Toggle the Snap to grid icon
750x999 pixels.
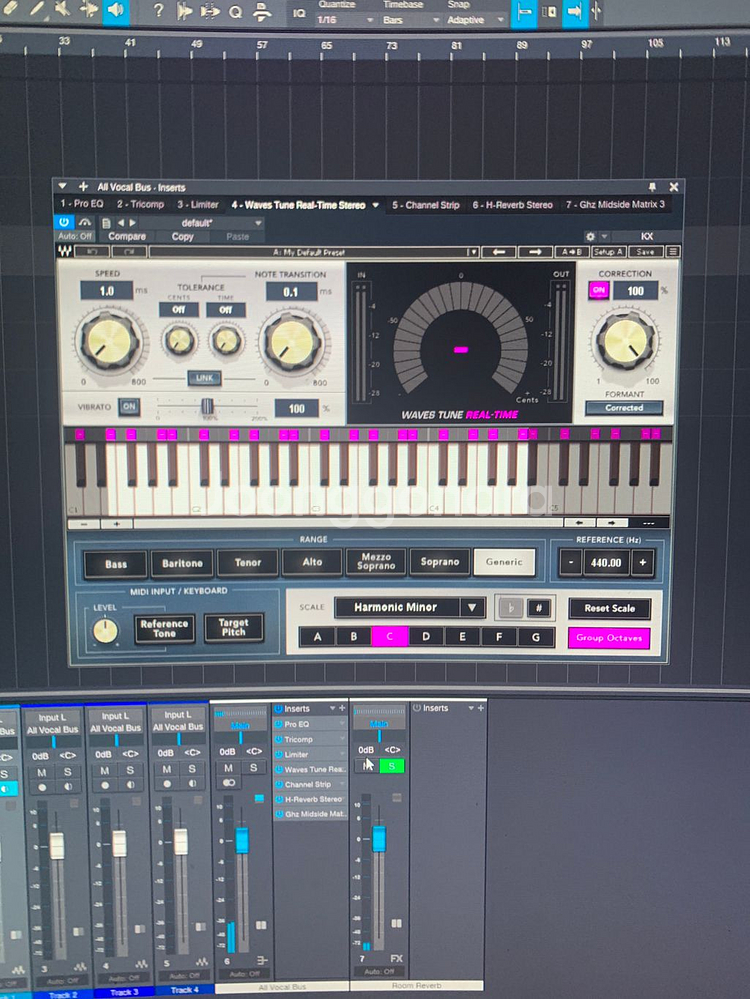click(524, 12)
